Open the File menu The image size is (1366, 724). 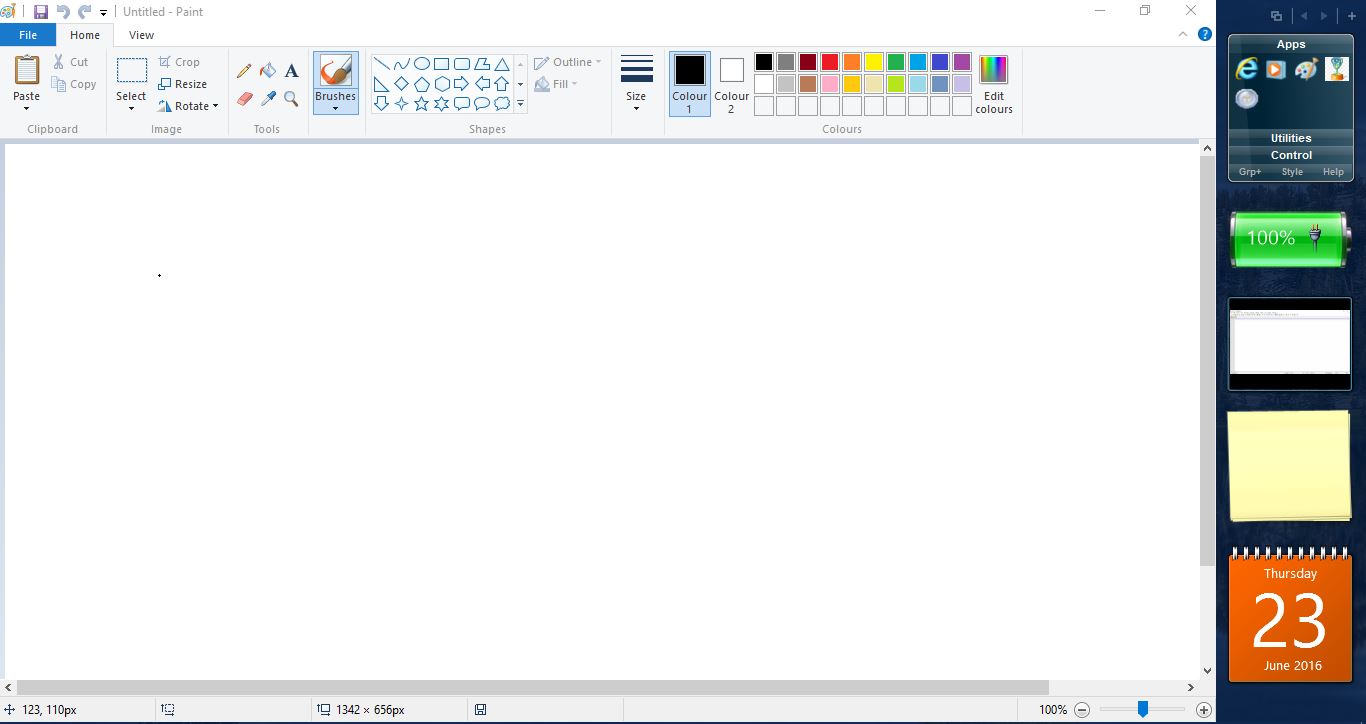click(x=28, y=34)
